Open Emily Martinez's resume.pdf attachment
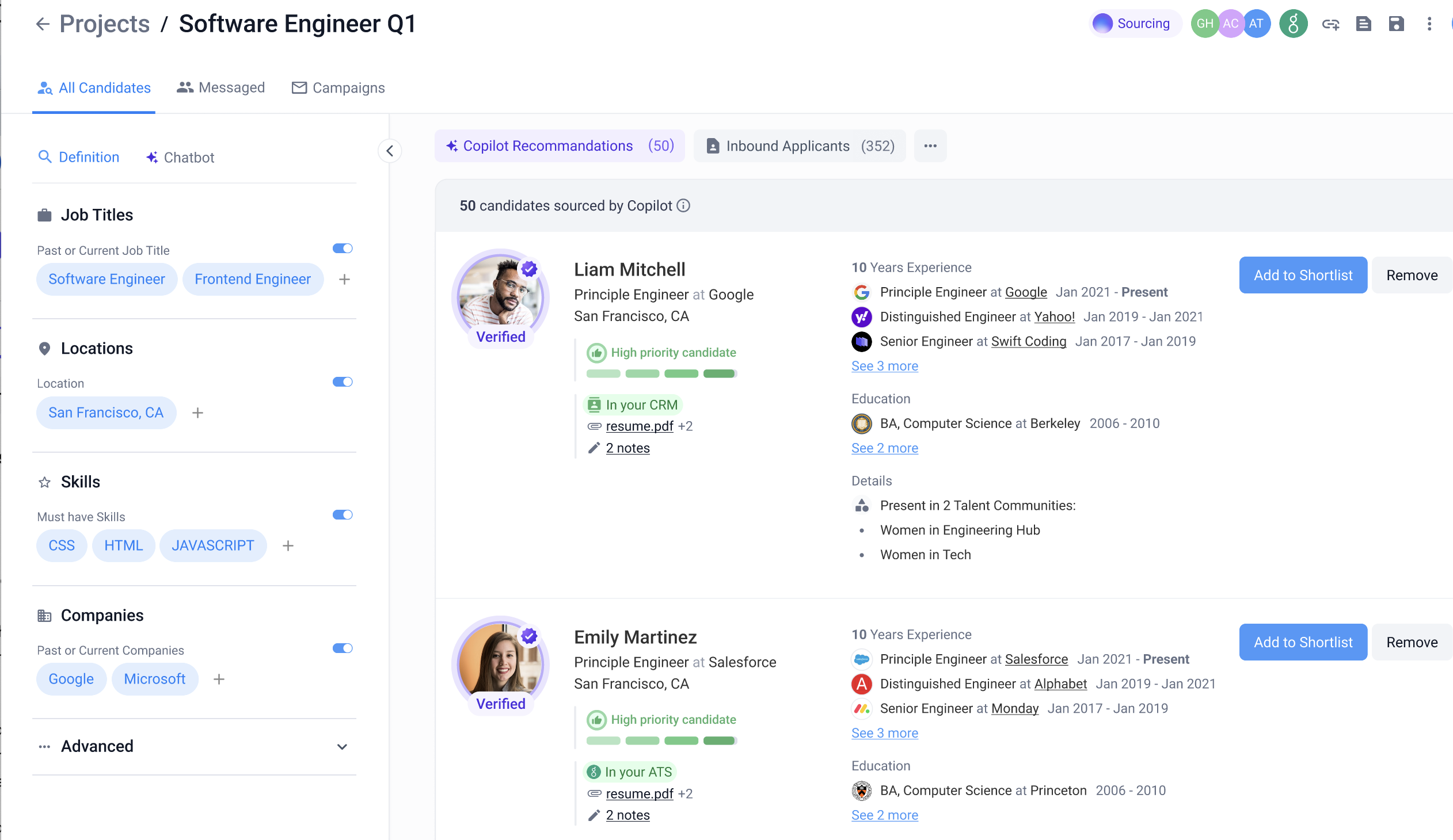The width and height of the screenshot is (1453, 840). pos(640,793)
